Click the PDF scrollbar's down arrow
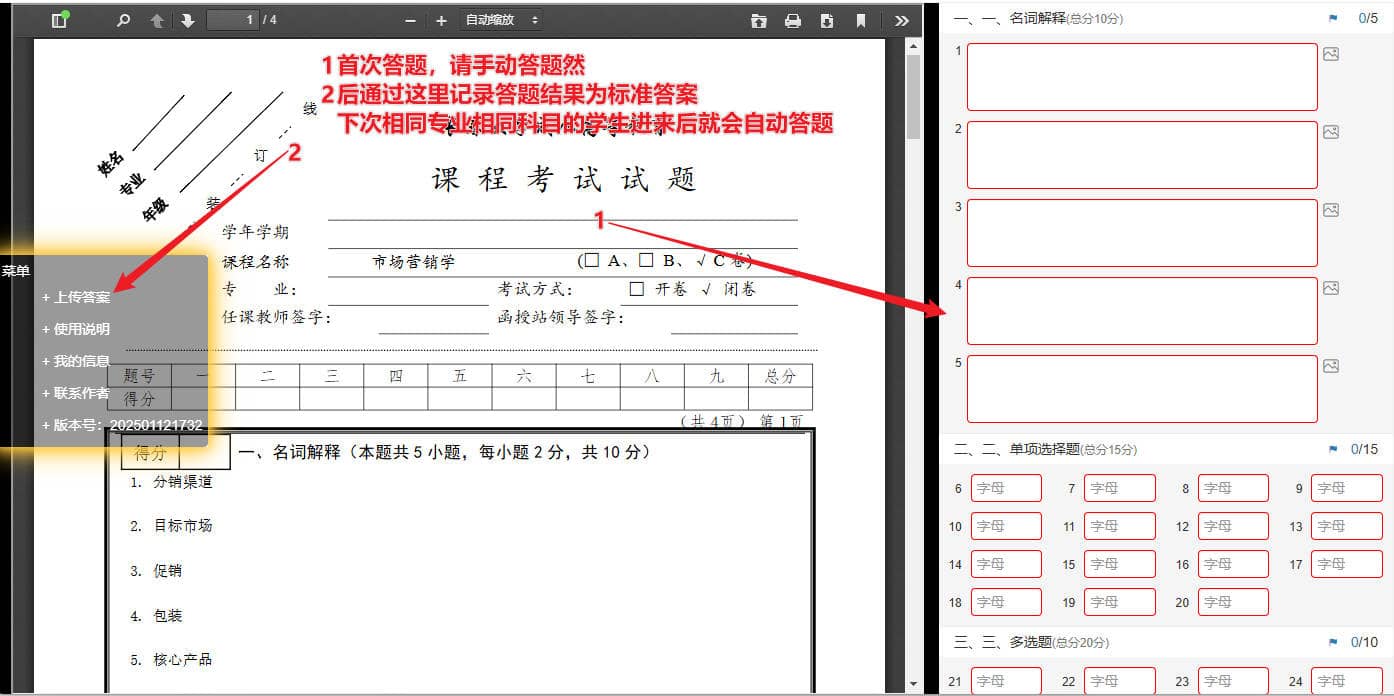This screenshot has height=696, width=1394. coord(913,684)
